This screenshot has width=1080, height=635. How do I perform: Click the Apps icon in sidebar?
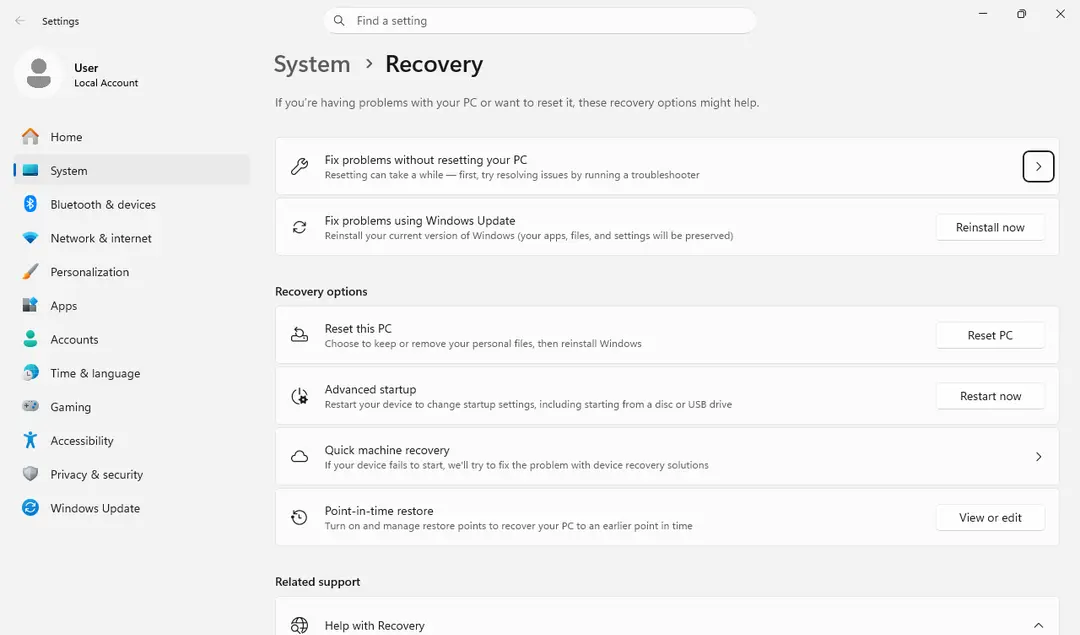tap(30, 305)
